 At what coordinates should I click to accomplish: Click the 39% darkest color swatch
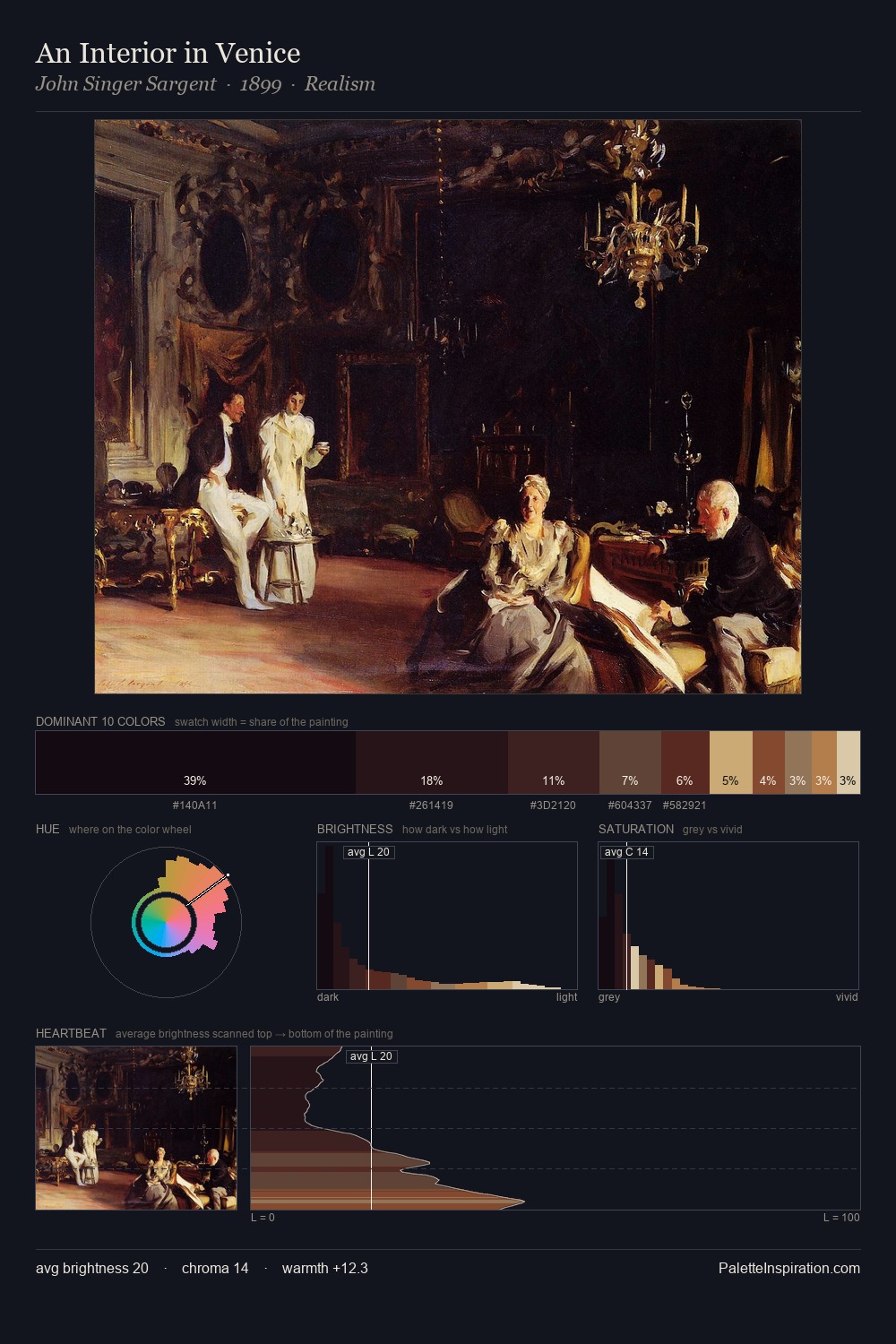tap(195, 762)
